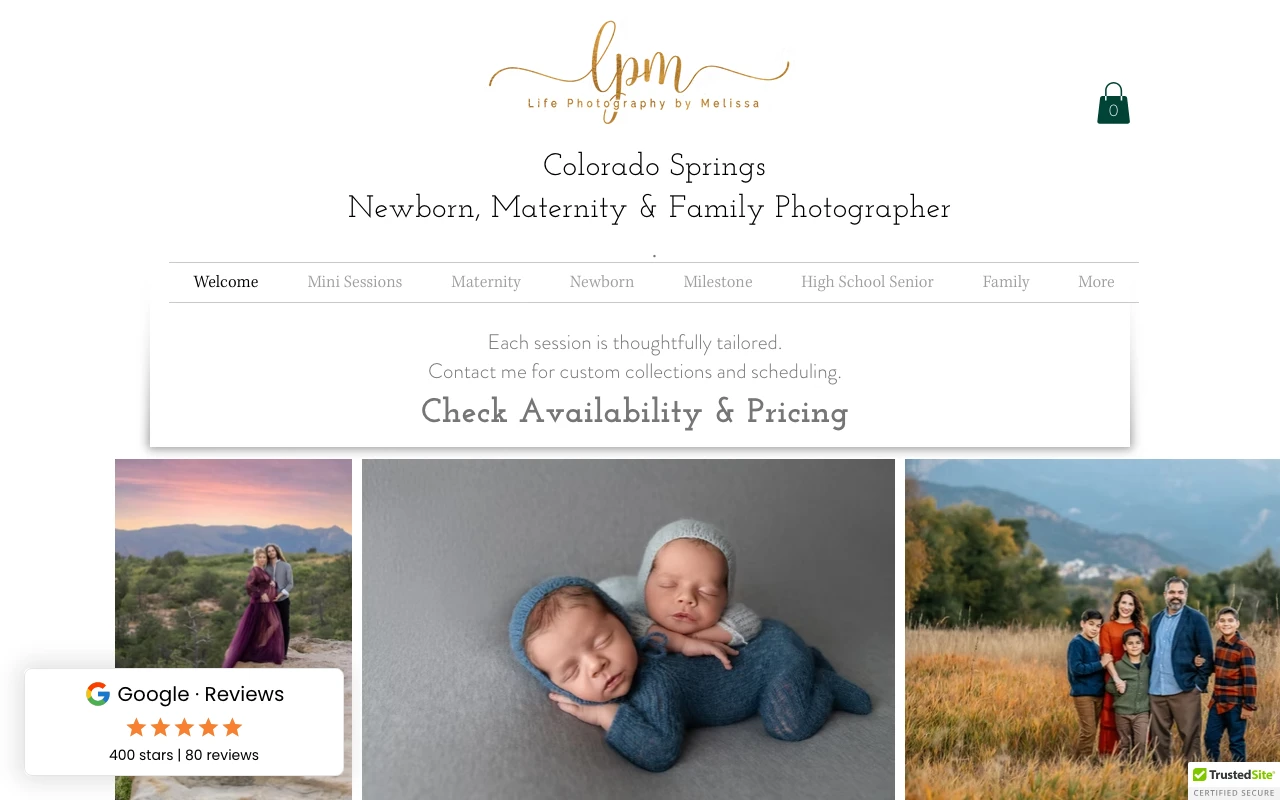Click Check Availability & Pricing link
1280x800 pixels.
pos(634,412)
